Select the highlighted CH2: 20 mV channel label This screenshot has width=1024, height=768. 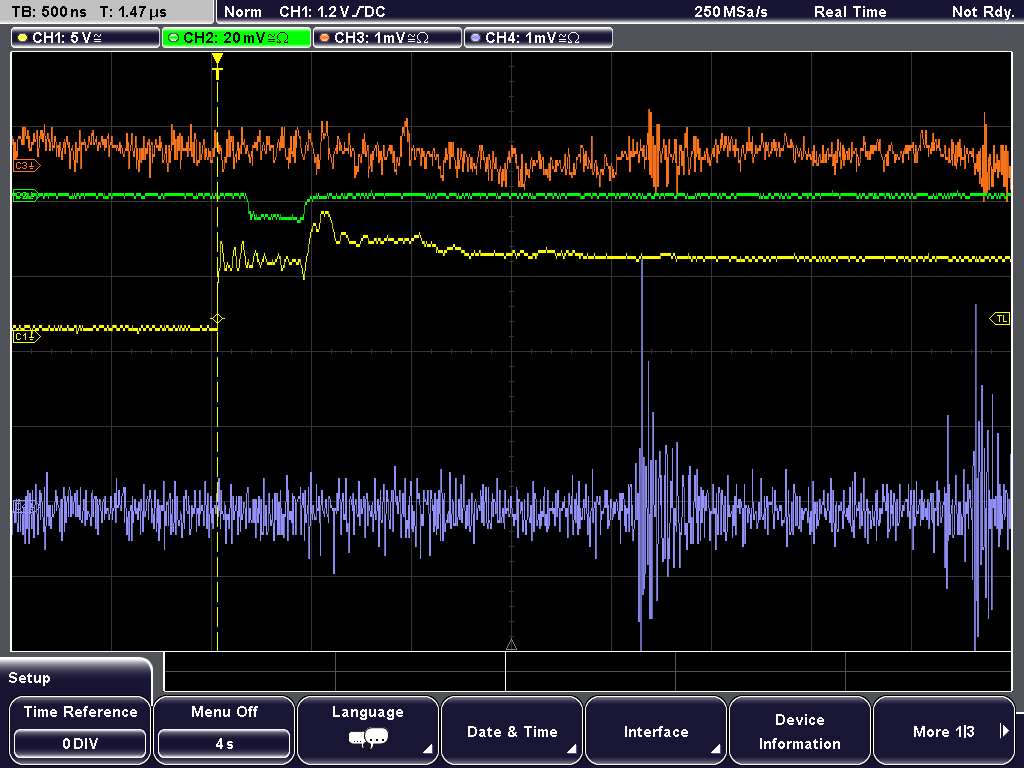(236, 38)
